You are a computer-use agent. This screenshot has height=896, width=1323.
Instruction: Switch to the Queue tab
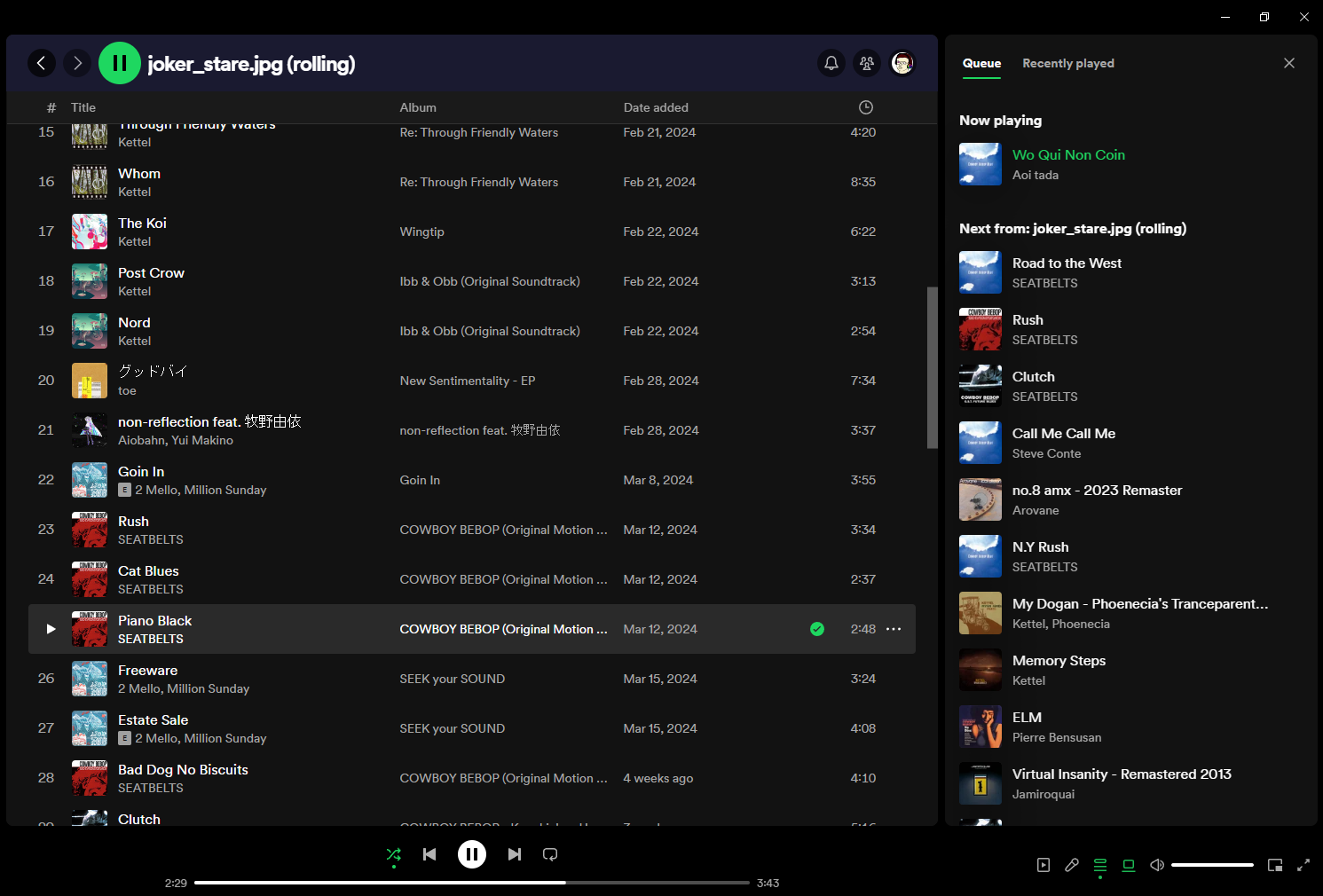981,63
